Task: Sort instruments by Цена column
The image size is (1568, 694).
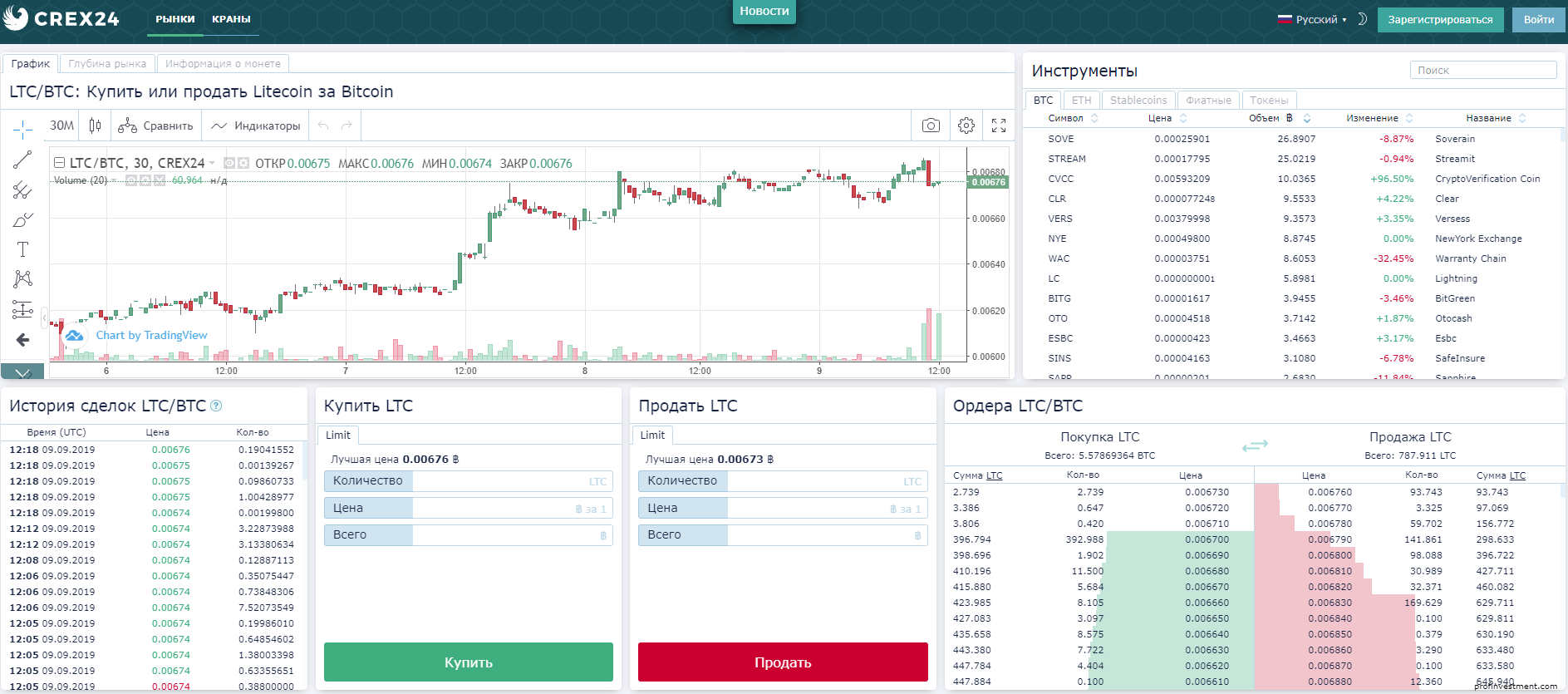Action: 1167,118
